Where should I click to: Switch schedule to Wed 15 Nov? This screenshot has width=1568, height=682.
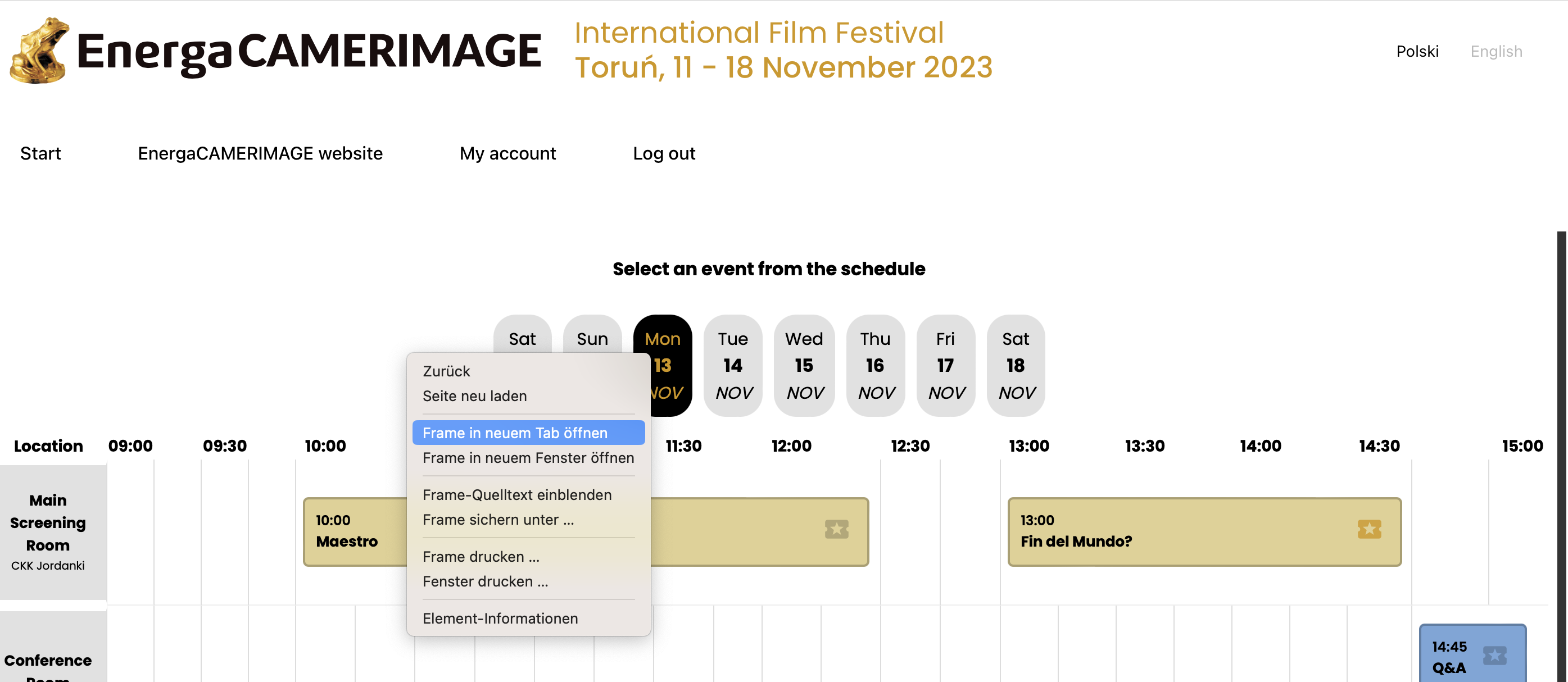[x=804, y=365]
